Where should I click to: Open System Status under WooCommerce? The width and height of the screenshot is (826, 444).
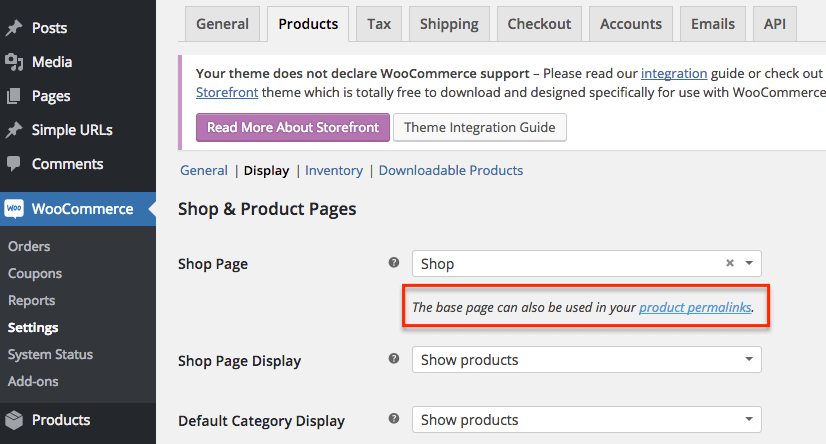(51, 354)
